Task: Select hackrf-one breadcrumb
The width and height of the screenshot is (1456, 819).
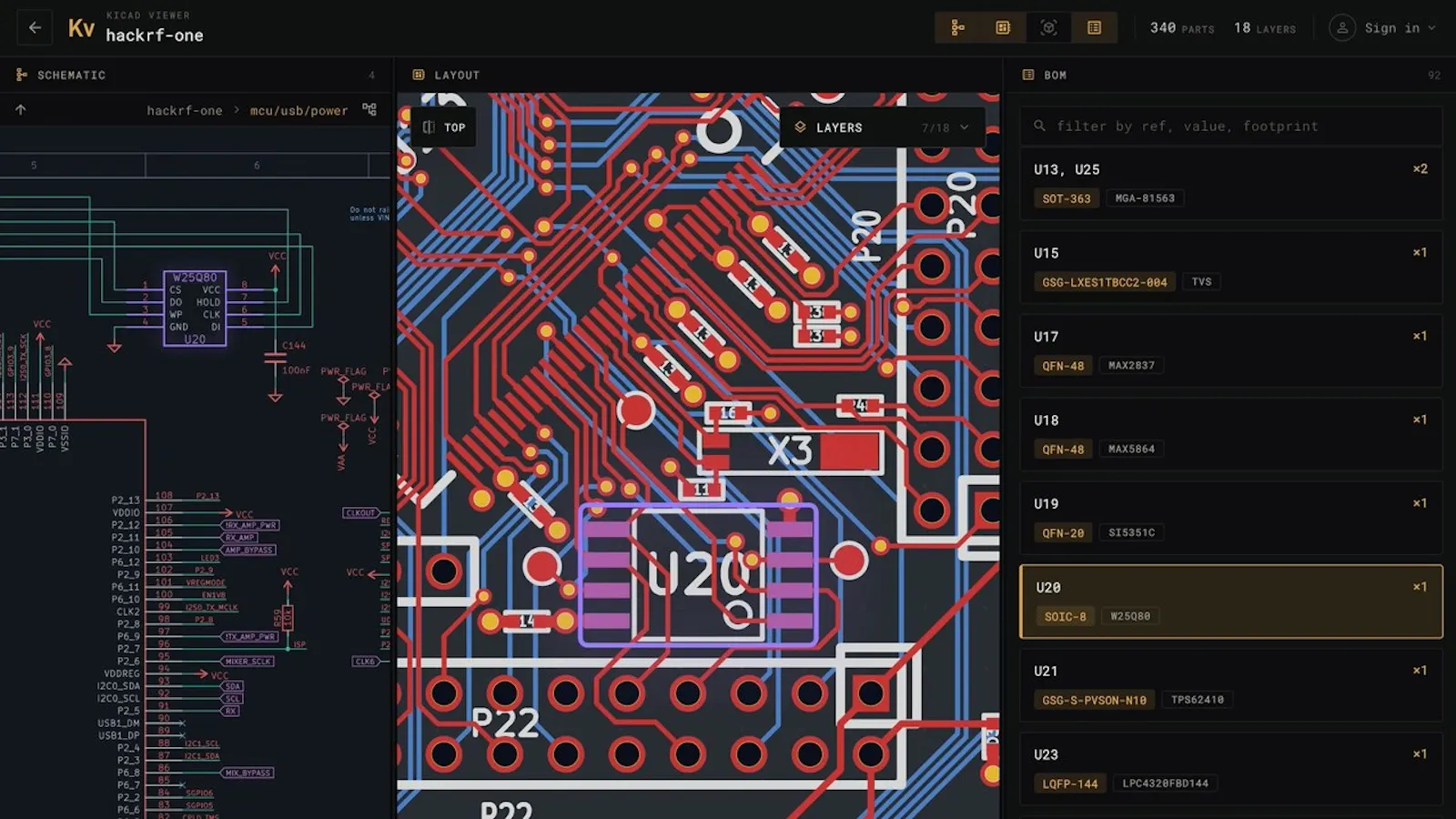Action: pyautogui.click(x=185, y=110)
